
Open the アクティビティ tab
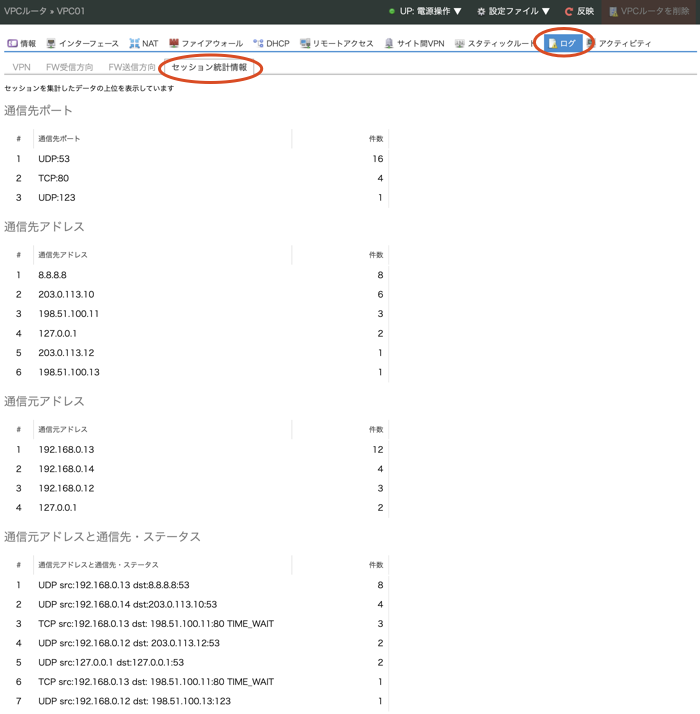(619, 44)
